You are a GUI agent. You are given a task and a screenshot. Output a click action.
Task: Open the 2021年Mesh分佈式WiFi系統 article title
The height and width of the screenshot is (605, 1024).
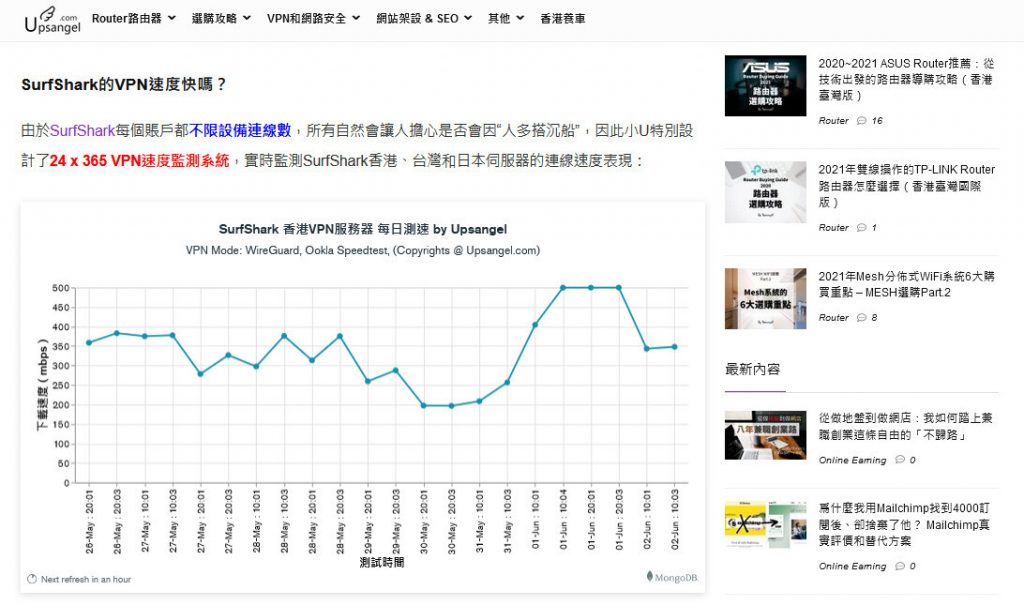pos(906,284)
